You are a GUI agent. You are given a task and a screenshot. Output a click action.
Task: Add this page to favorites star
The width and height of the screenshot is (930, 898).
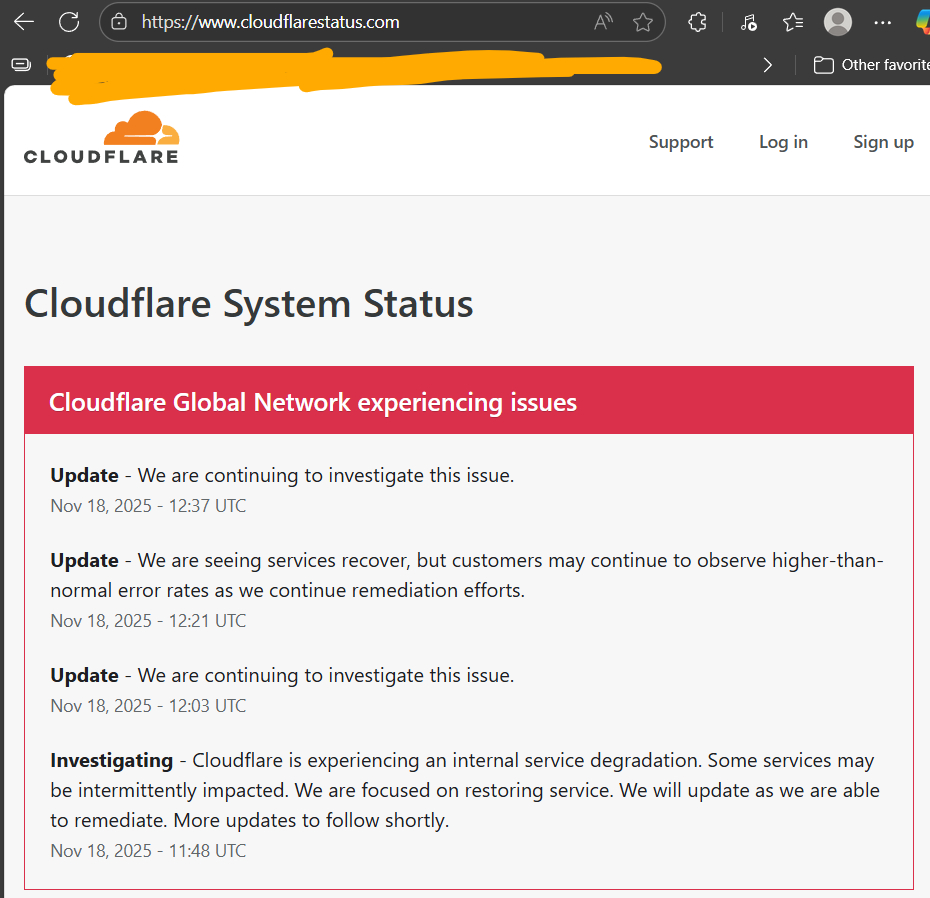(x=643, y=22)
